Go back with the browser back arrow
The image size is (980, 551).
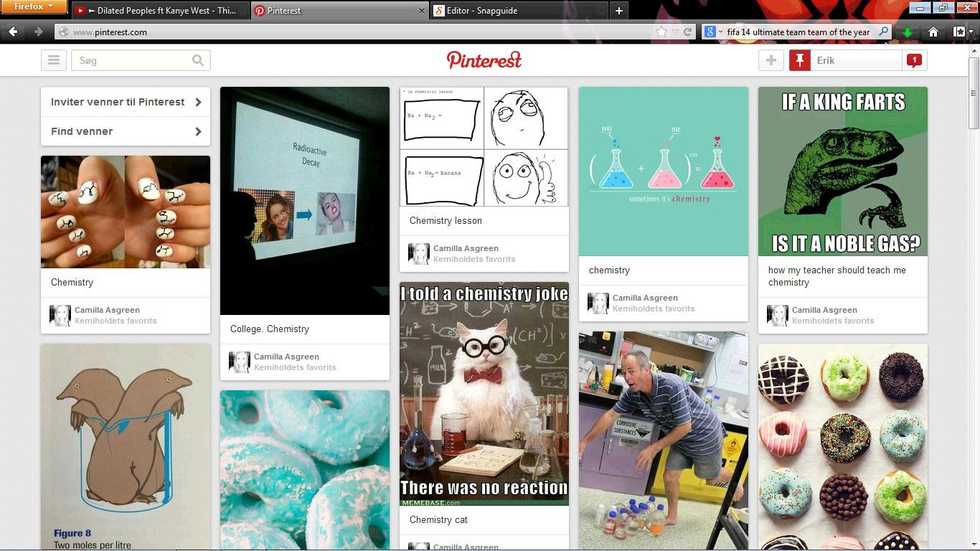click(13, 31)
